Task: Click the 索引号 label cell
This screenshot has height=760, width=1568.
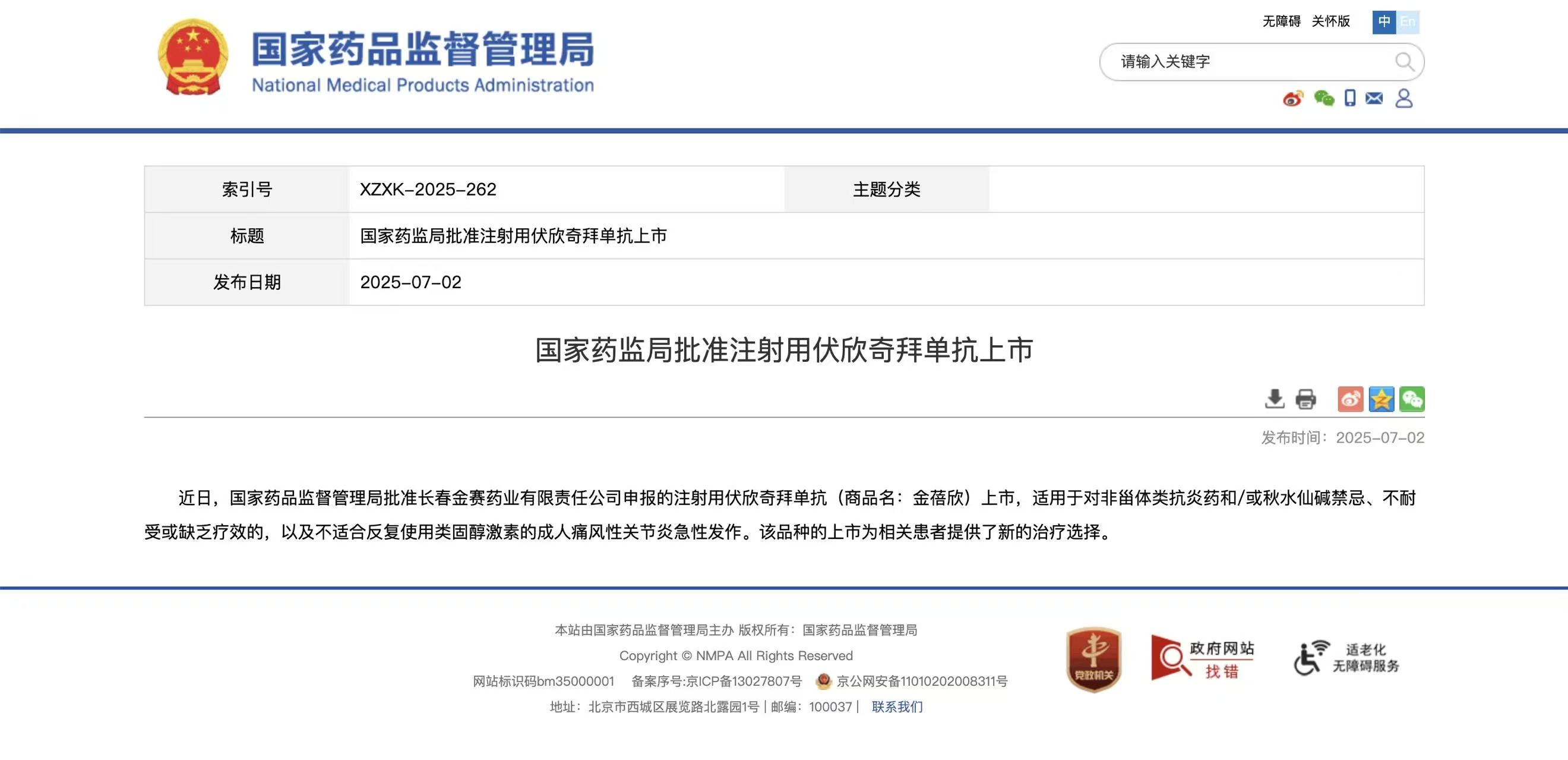Action: pos(247,190)
